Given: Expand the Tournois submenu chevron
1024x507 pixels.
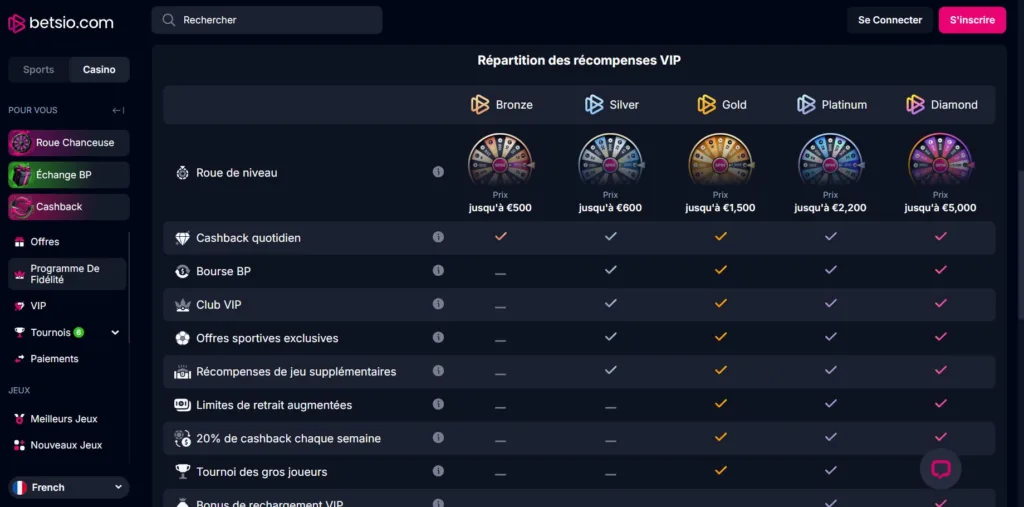Looking at the screenshot, I should 115,333.
